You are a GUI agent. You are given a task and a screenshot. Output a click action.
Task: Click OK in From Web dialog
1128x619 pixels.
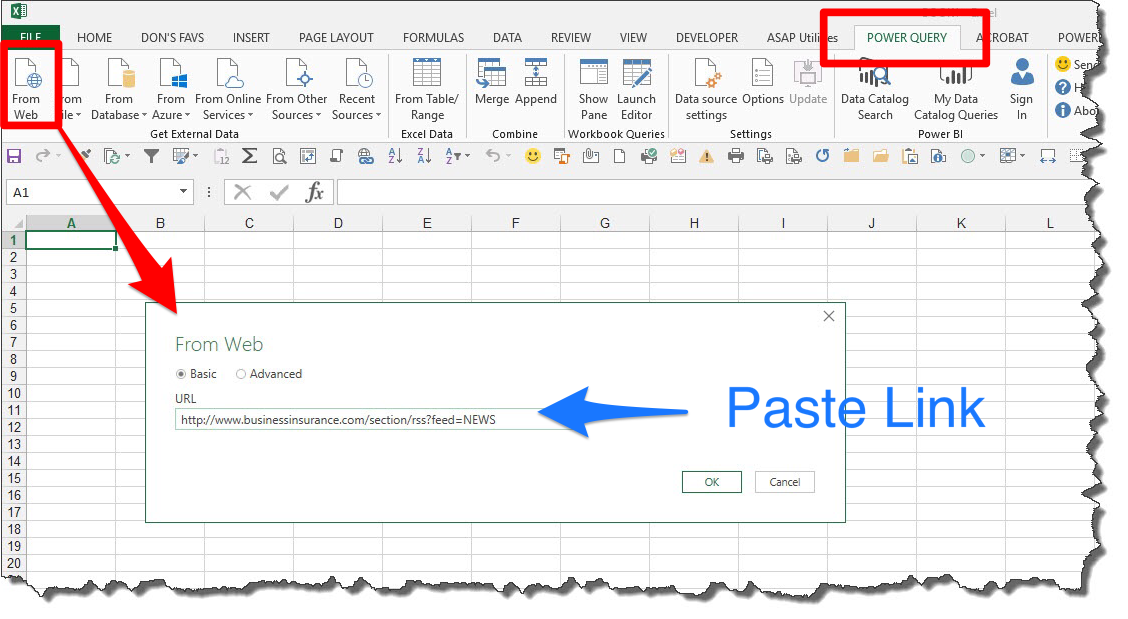pos(711,482)
